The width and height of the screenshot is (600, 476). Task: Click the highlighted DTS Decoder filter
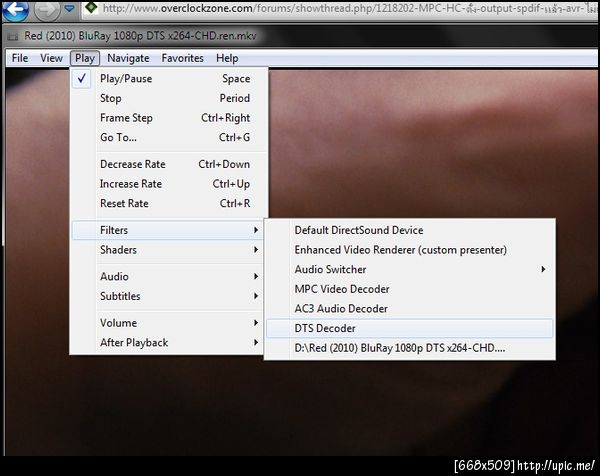pyautogui.click(x=409, y=328)
